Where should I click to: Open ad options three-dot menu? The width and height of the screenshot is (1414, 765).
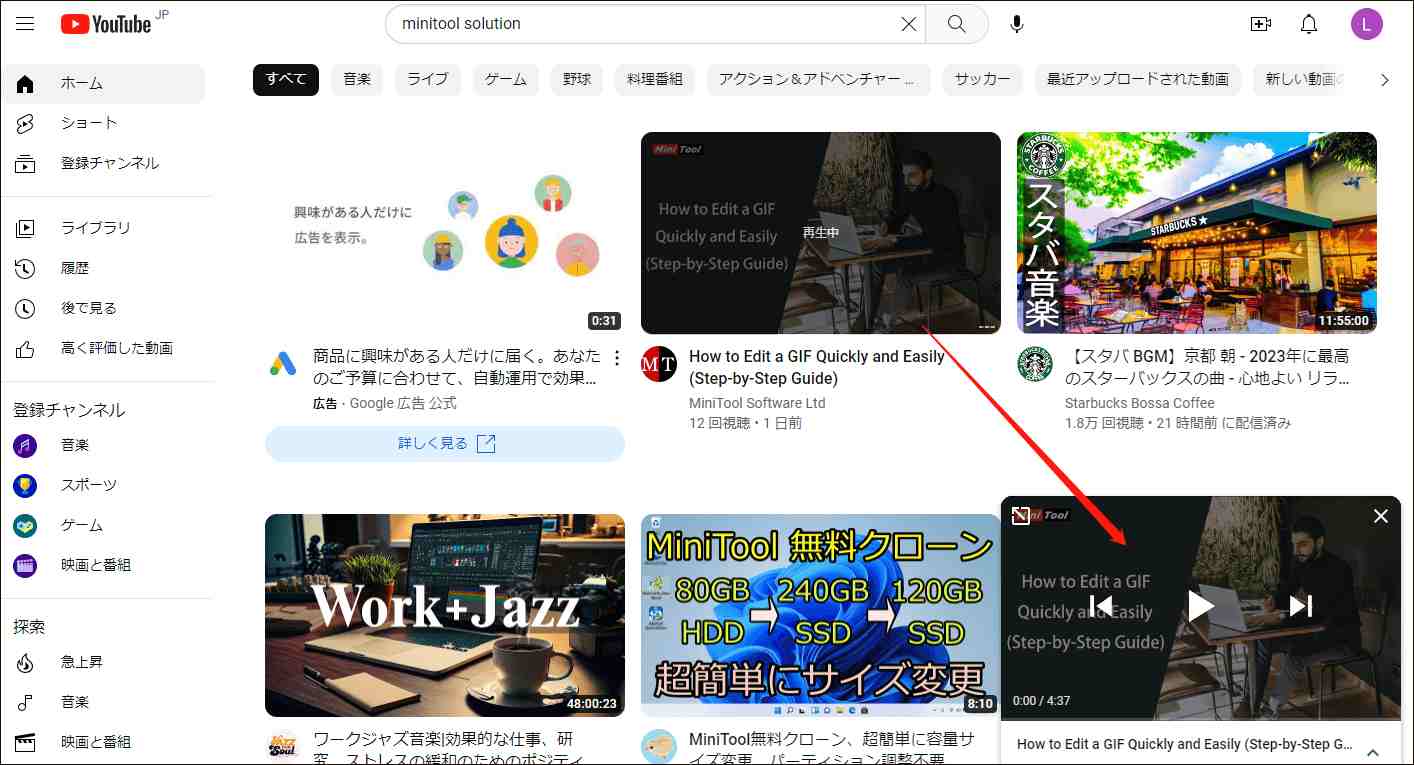click(x=617, y=358)
